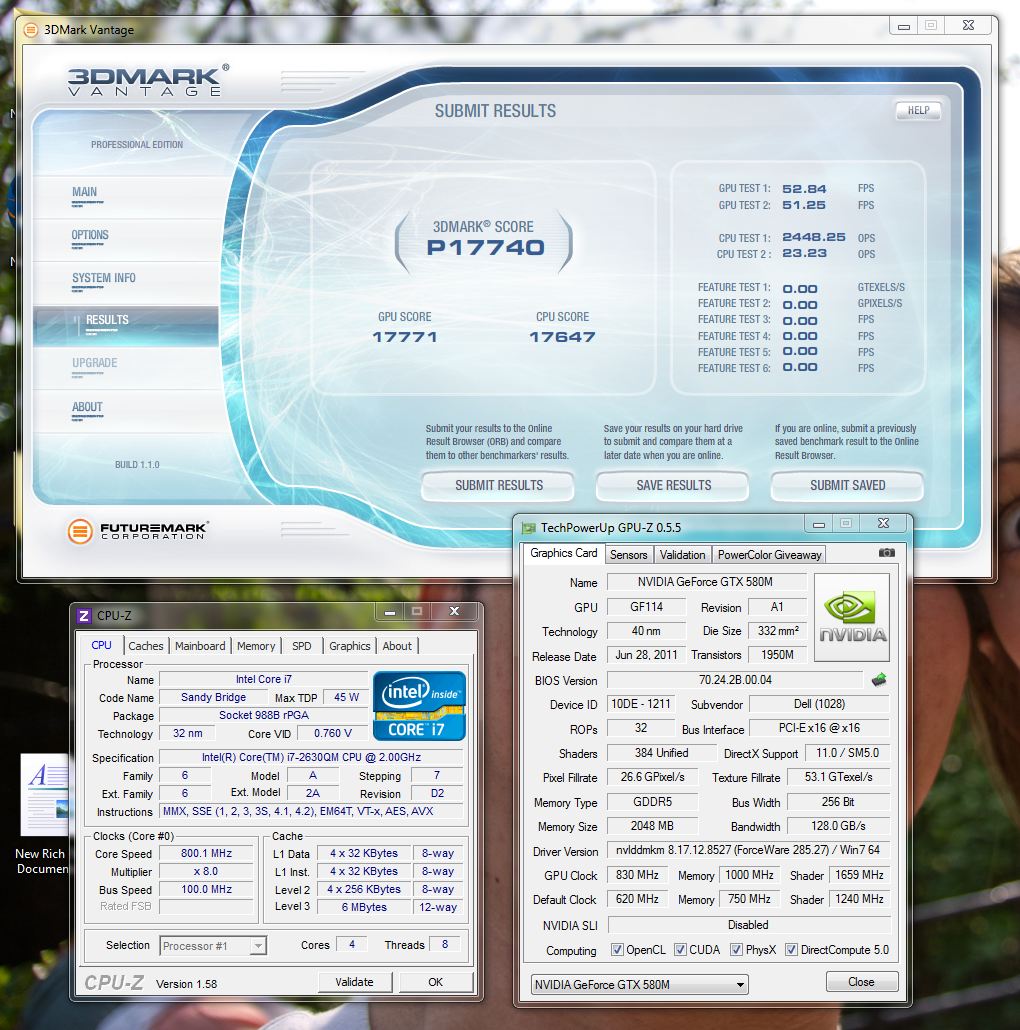
Task: Minimize the CPU-Z window
Action: click(x=390, y=612)
